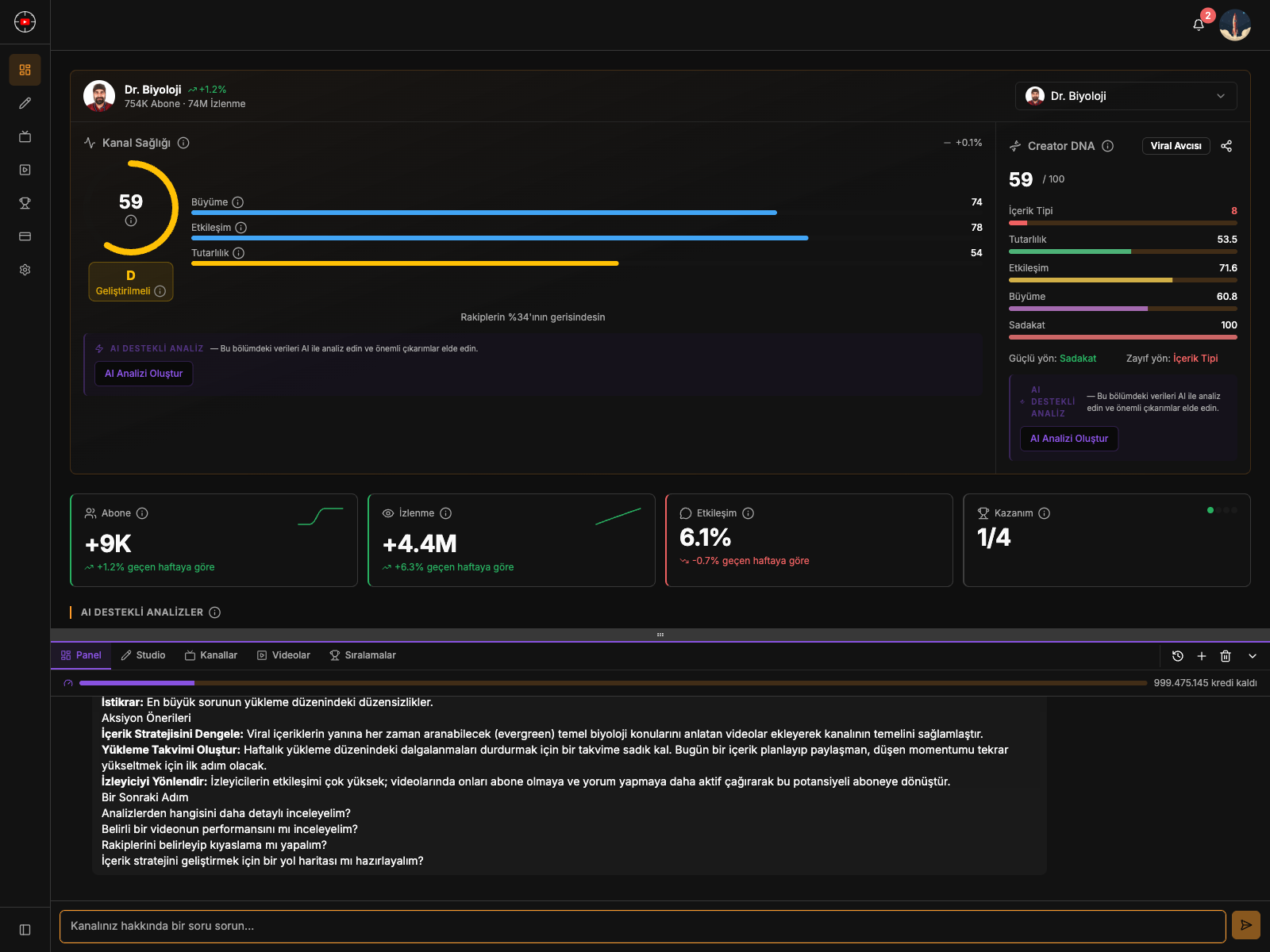Open chat history clock icon
This screenshot has width=1270, height=952.
click(1178, 656)
